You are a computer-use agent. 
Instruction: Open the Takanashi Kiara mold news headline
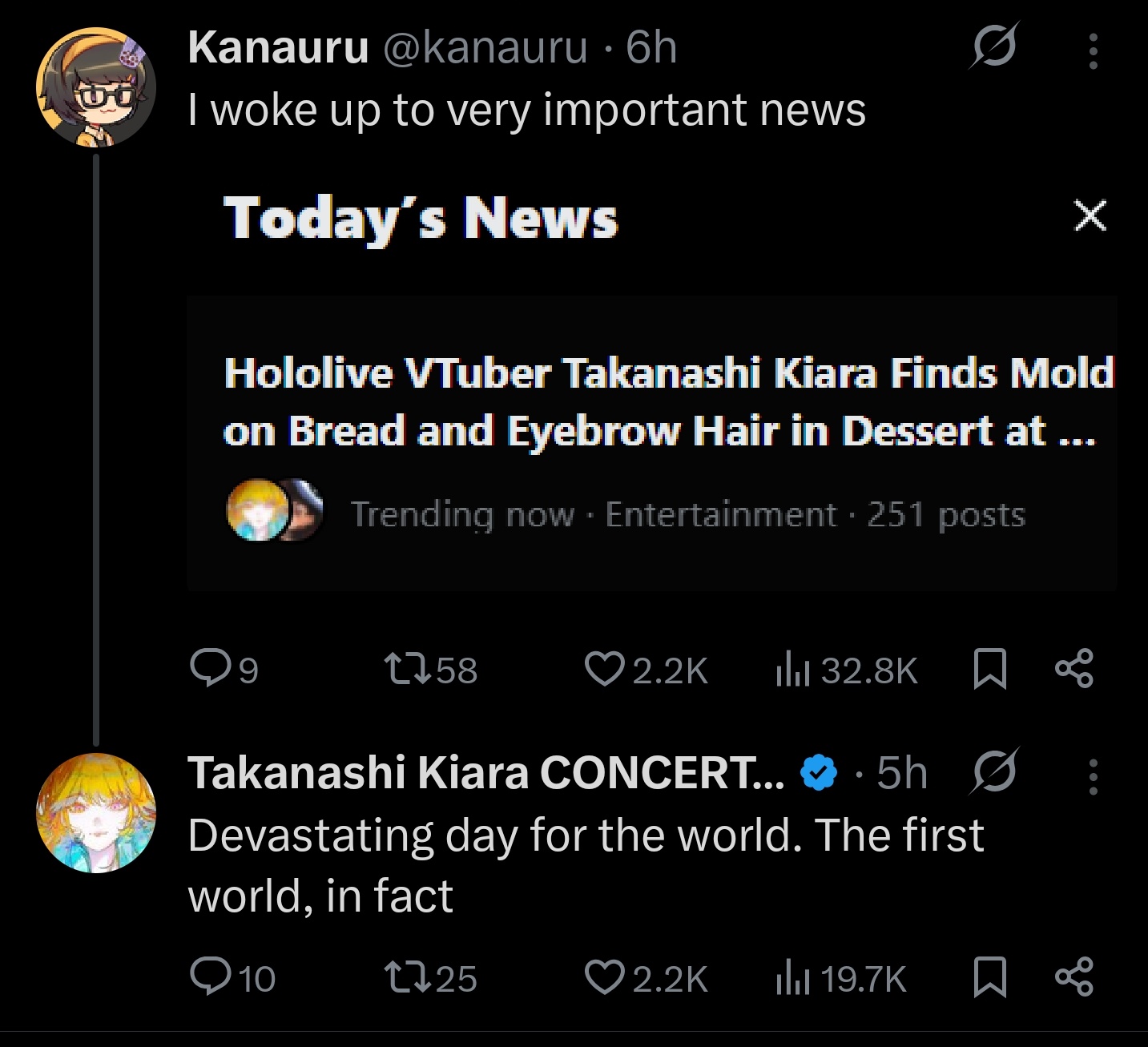(x=668, y=402)
